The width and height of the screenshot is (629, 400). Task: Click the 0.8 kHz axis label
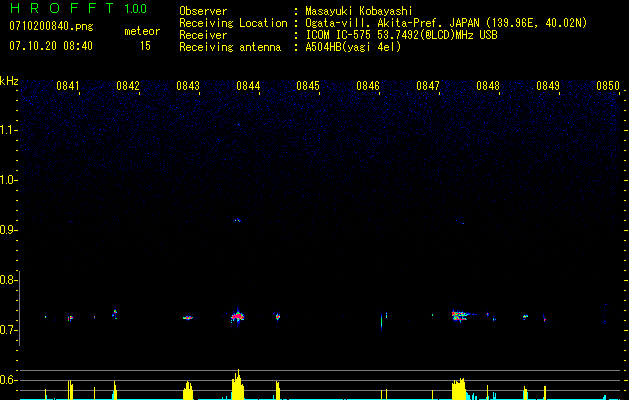pos(8,280)
